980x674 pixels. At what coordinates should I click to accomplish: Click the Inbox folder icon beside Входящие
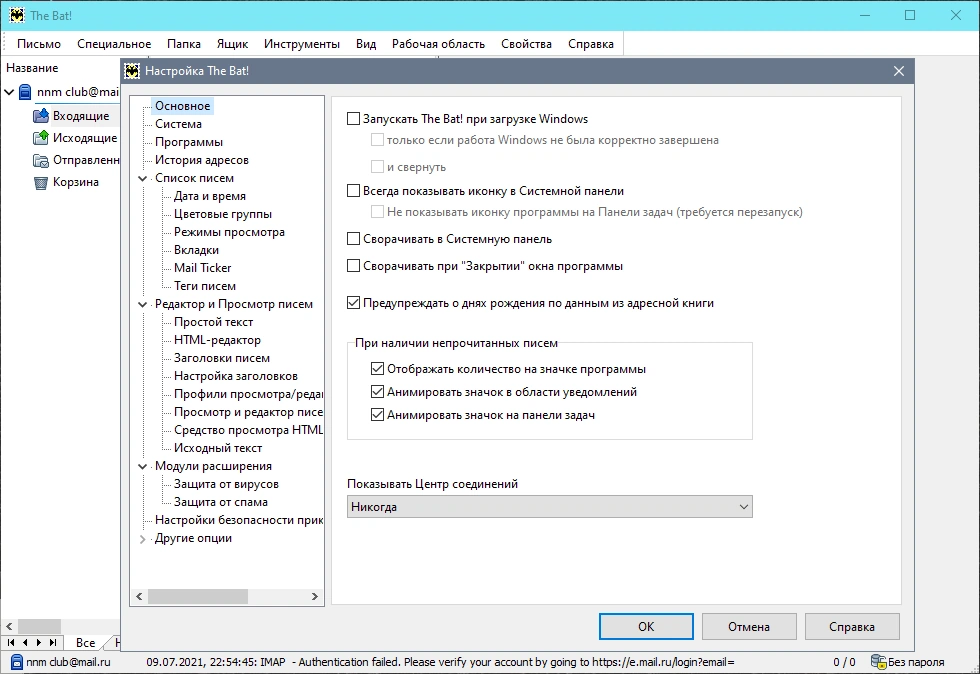tap(41, 116)
